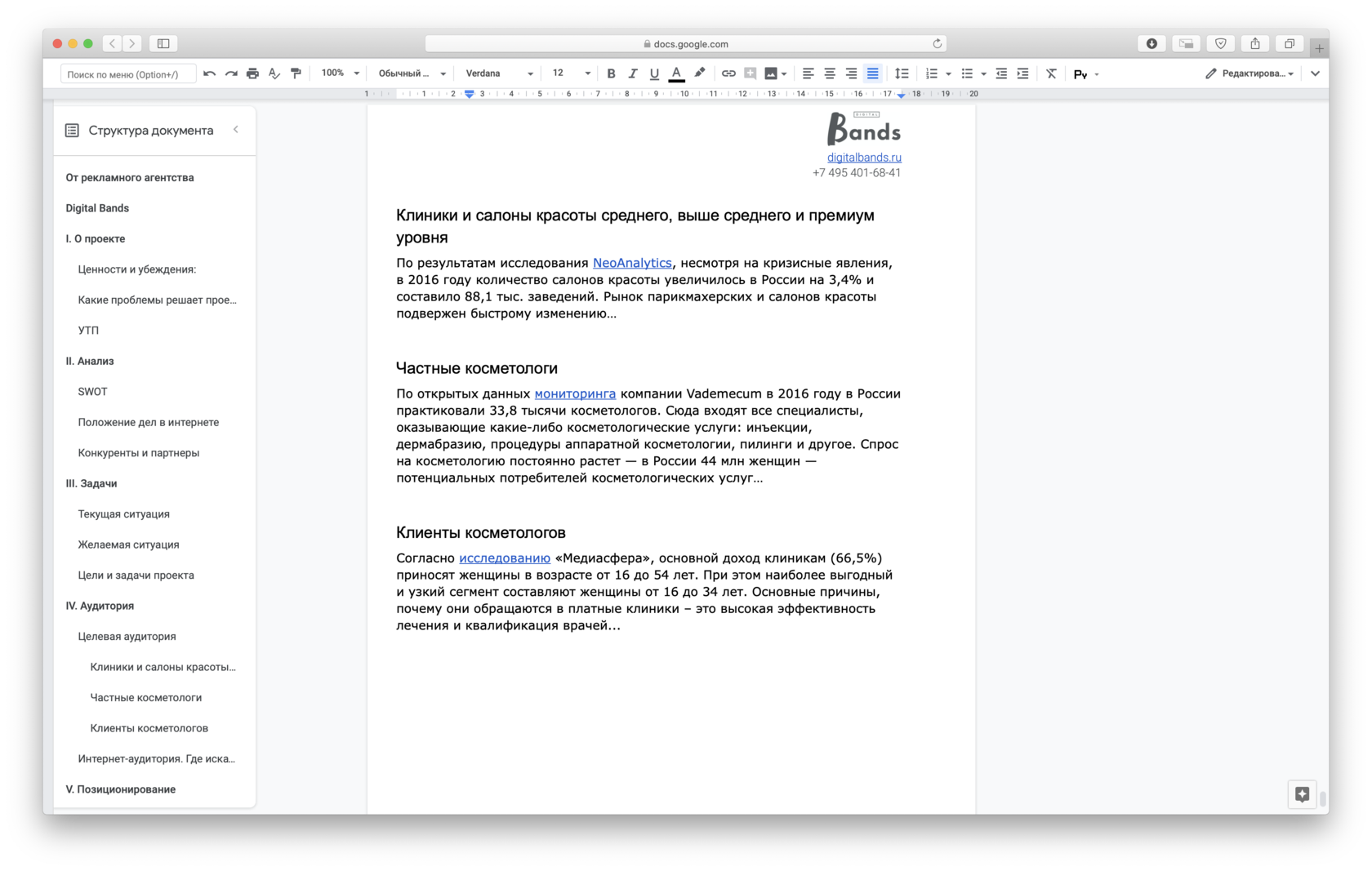1372x871 pixels.
Task: Go to 'УТП' outline entry
Action: (x=88, y=331)
